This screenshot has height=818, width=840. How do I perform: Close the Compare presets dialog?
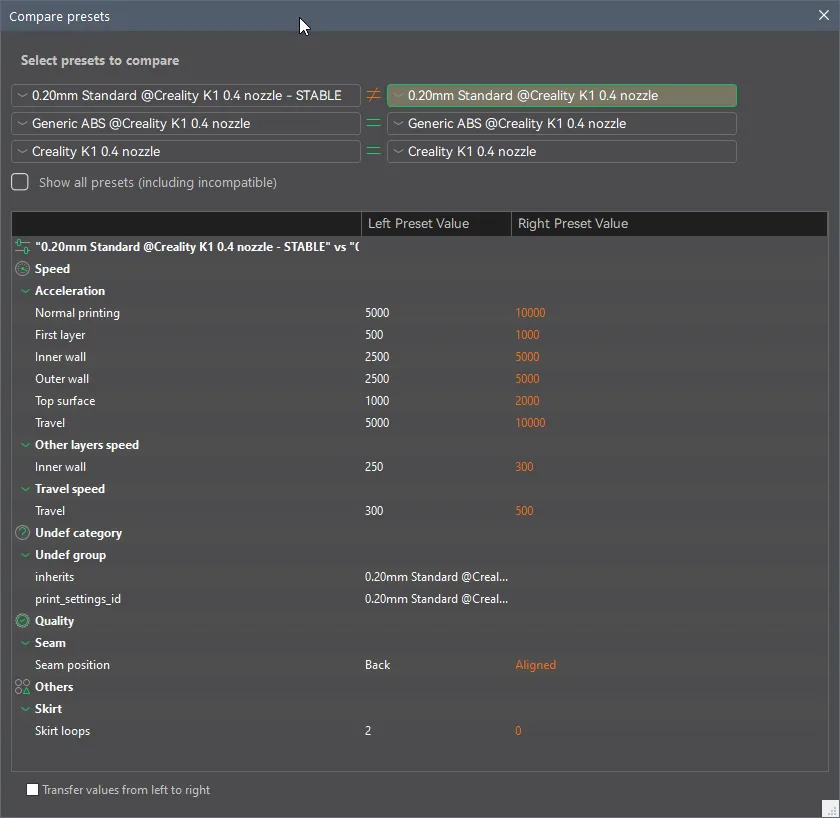click(824, 16)
